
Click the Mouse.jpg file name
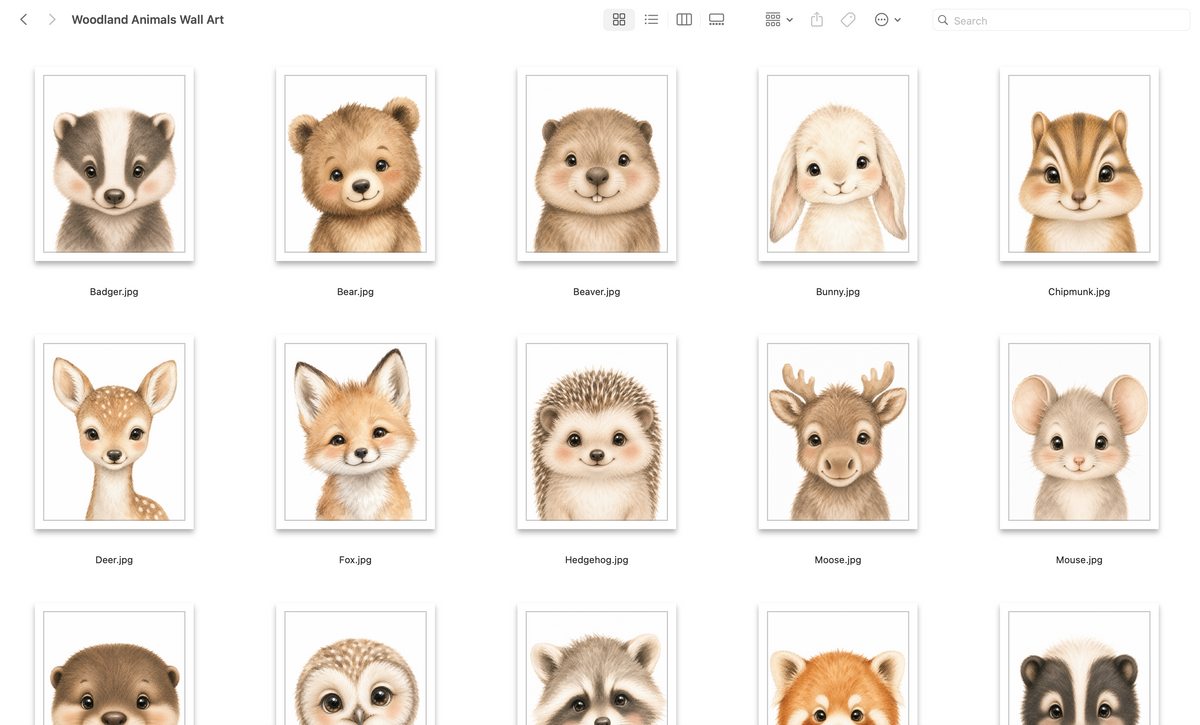tap(1079, 560)
